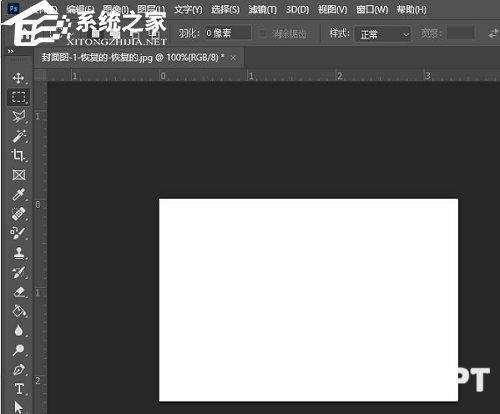Select the Magic Wand tool
500x414 pixels.
(x=19, y=136)
